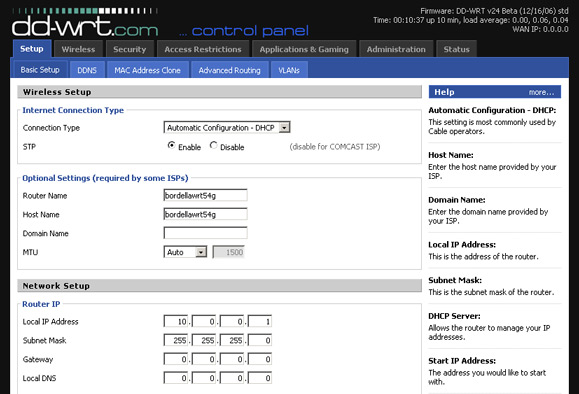Image resolution: width=579 pixels, height=394 pixels.
Task: Open the Status tab
Action: coord(456,49)
